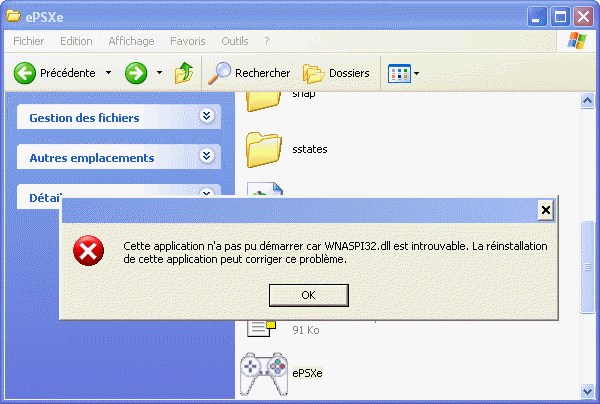Select the ePSXe file name label
The width and height of the screenshot is (600, 404).
[x=307, y=373]
